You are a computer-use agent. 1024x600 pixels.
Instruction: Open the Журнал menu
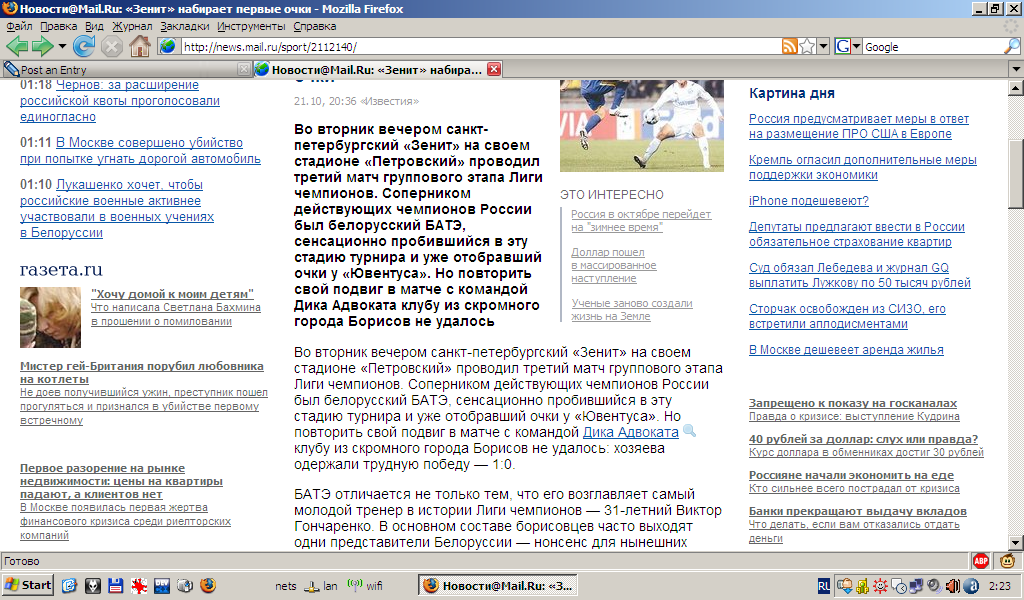click(x=132, y=26)
